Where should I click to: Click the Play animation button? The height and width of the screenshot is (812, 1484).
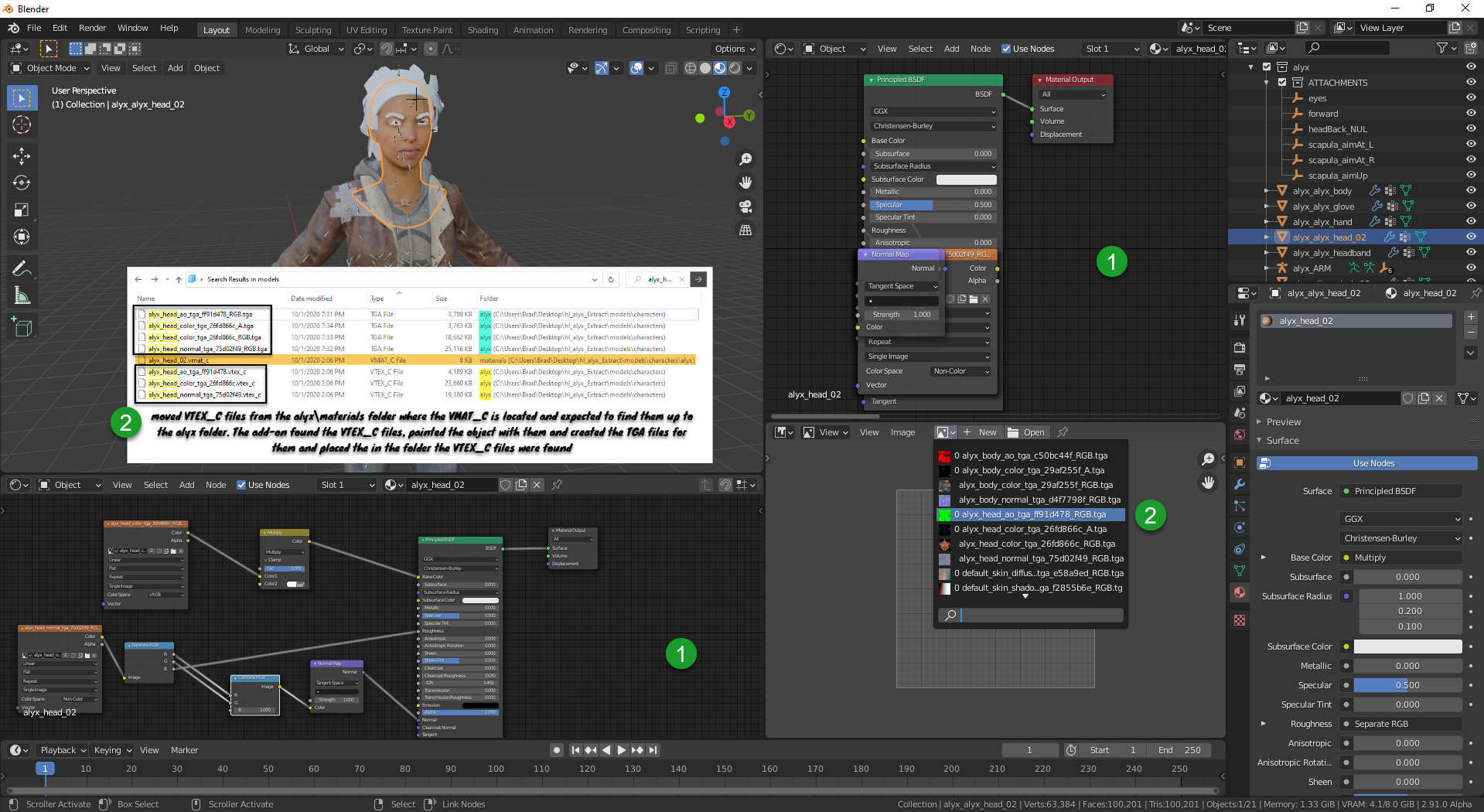click(x=622, y=750)
